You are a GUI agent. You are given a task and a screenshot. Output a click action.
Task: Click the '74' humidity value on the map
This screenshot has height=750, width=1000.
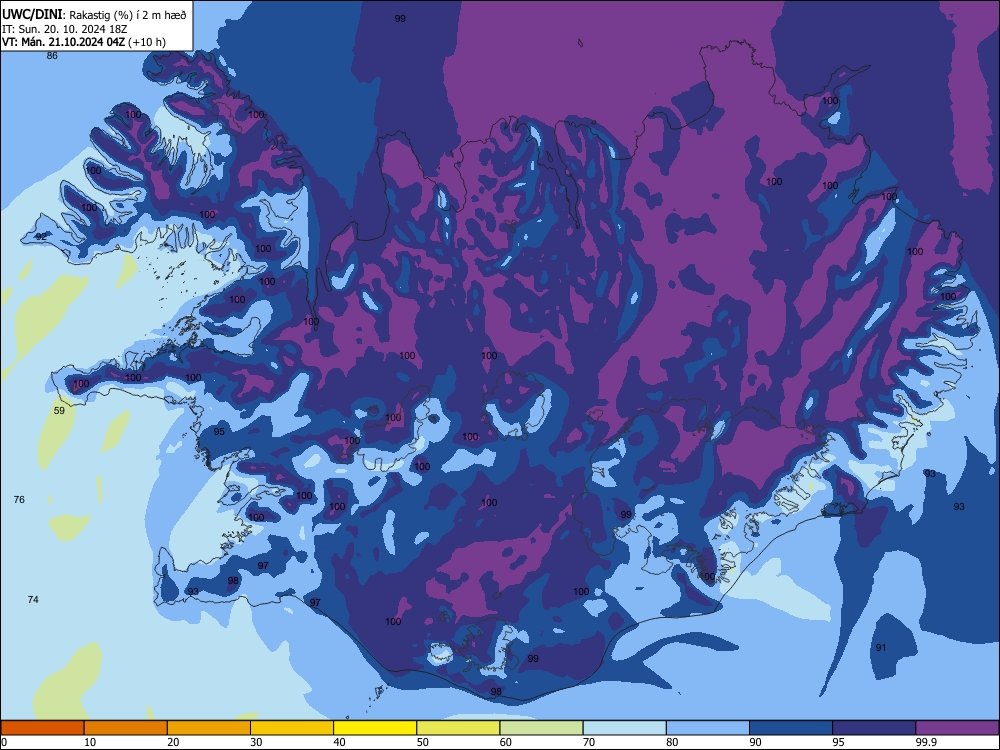point(33,599)
